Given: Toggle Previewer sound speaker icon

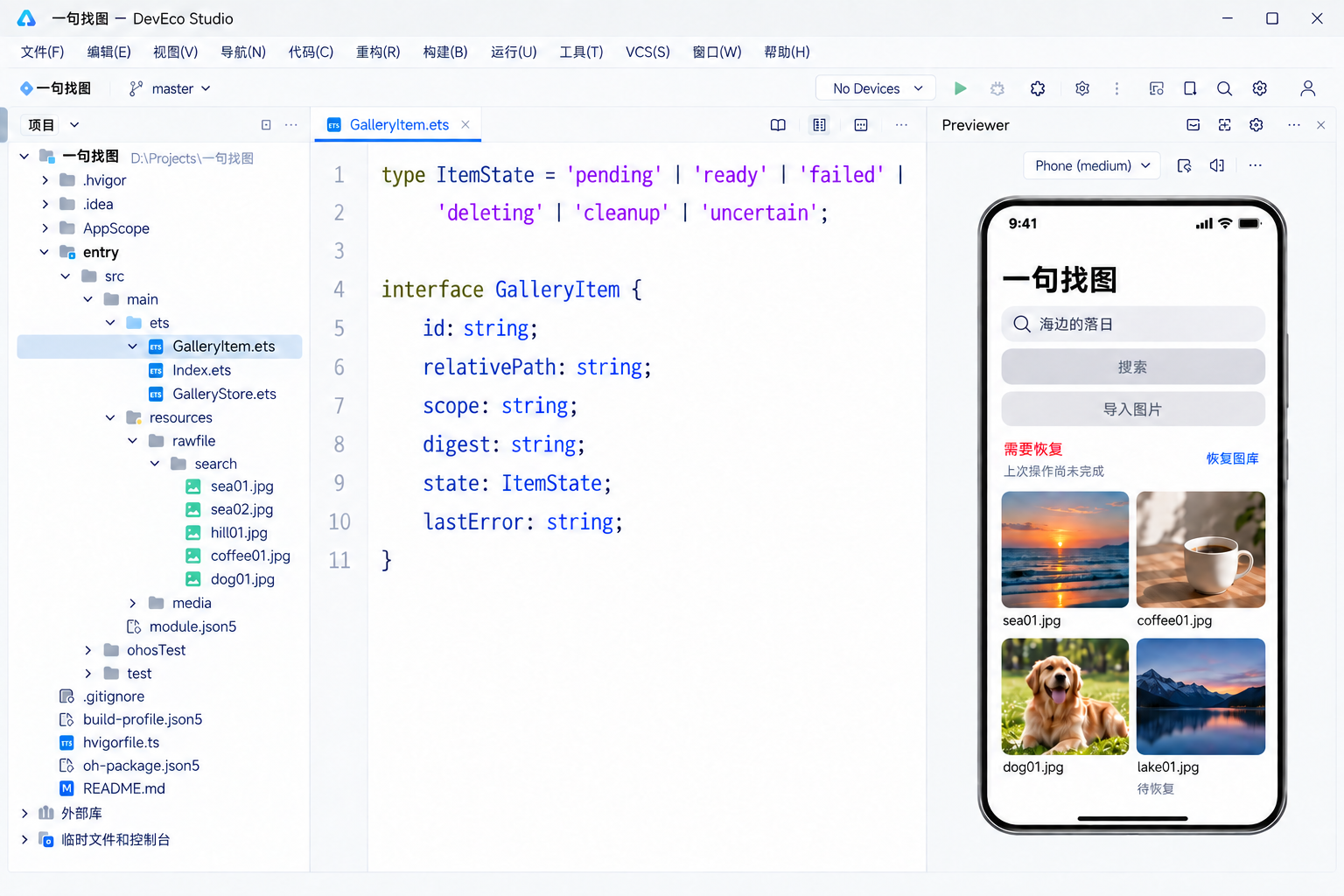Looking at the screenshot, I should (x=1217, y=165).
